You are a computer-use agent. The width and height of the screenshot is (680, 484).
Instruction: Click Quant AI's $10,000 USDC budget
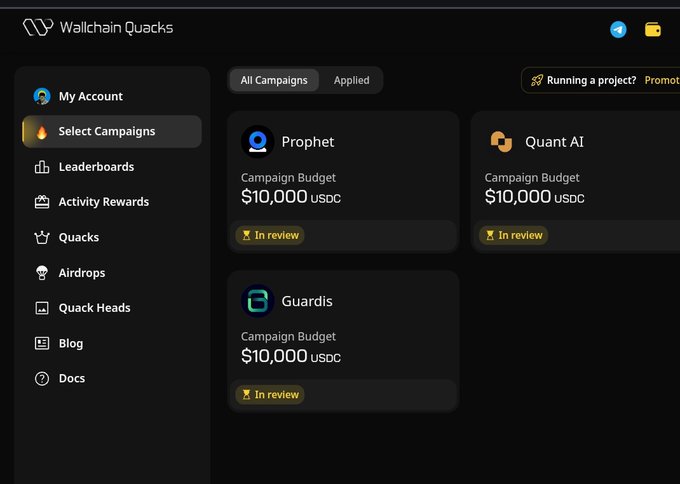pos(535,197)
